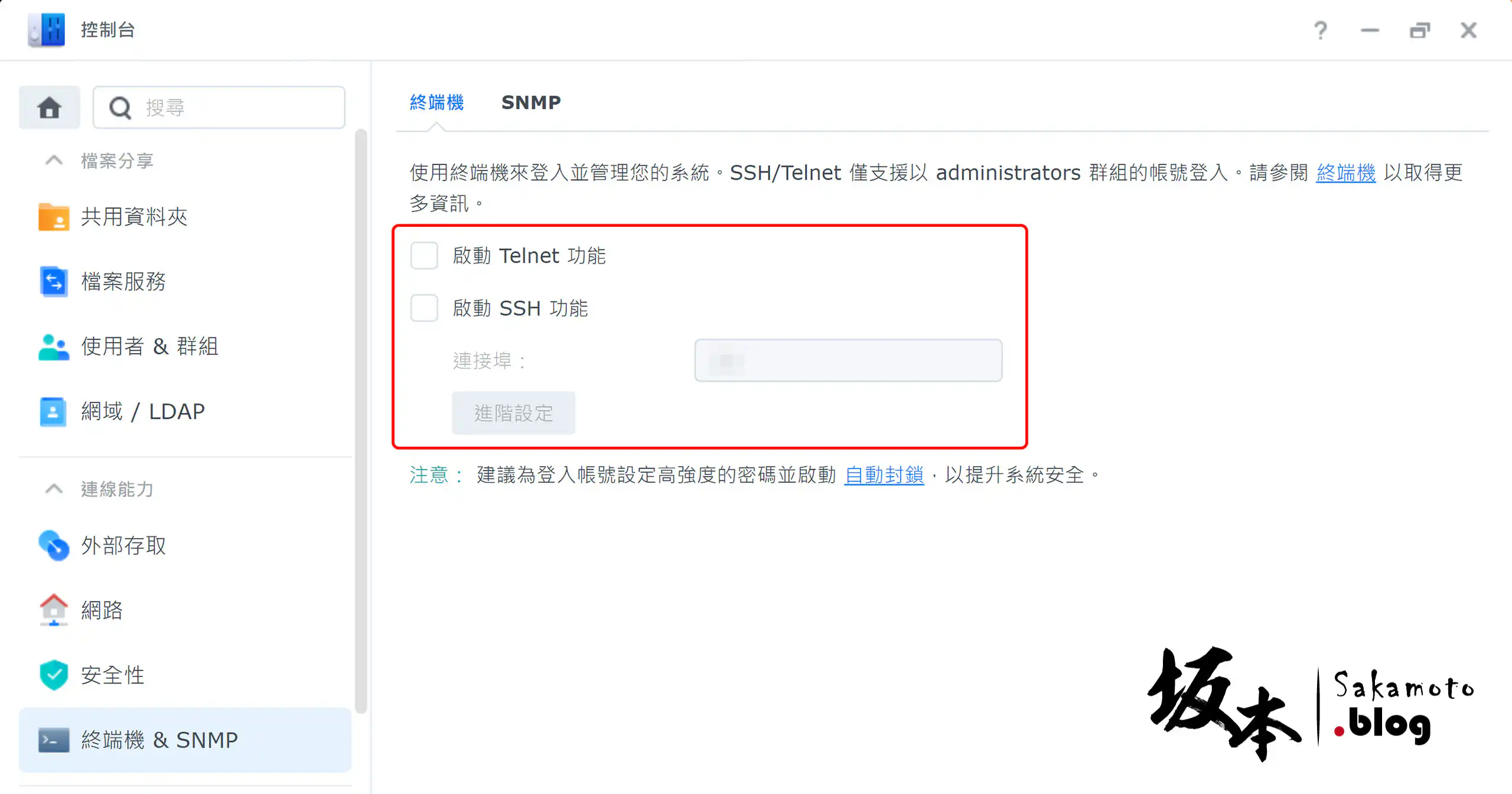1512x794 pixels.
Task: Enable the 啟動 Telnet 功能 checkbox
Action: [424, 256]
